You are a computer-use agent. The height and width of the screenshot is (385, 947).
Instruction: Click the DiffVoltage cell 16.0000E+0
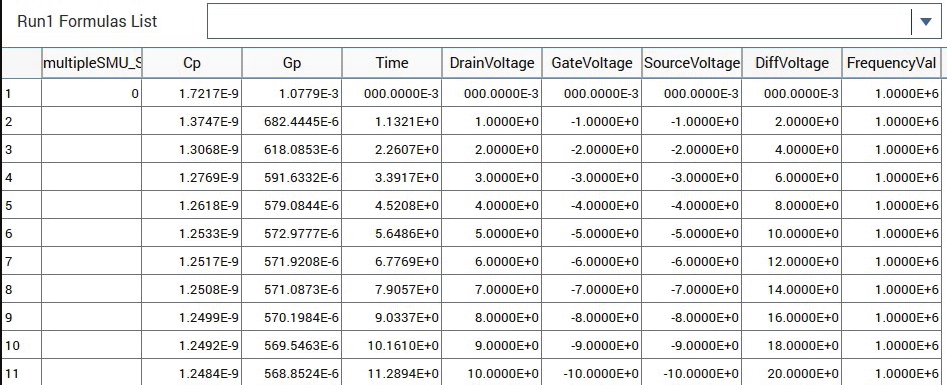pos(792,317)
